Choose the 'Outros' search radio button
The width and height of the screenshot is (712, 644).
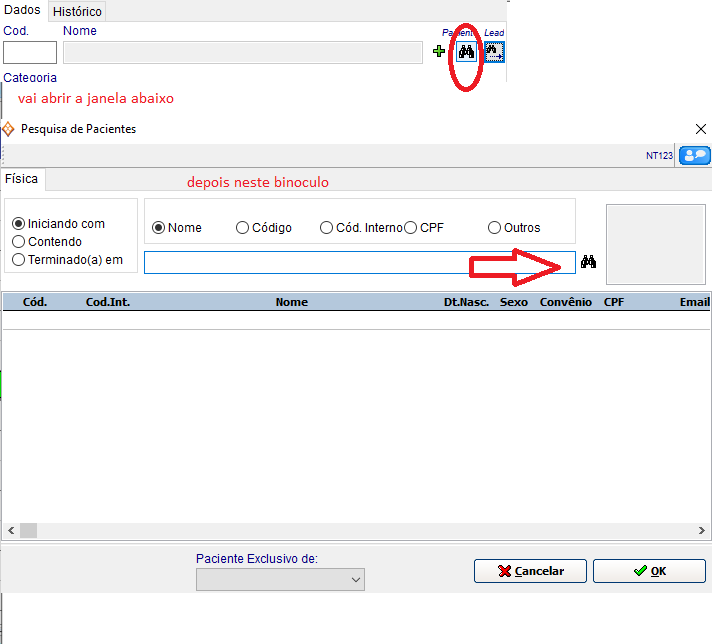click(x=494, y=228)
